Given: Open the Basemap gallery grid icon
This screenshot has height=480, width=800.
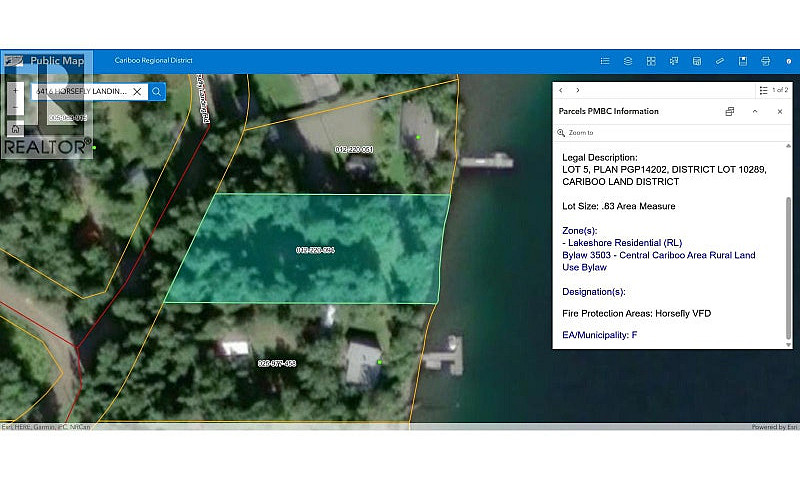Looking at the screenshot, I should pyautogui.click(x=651, y=61).
